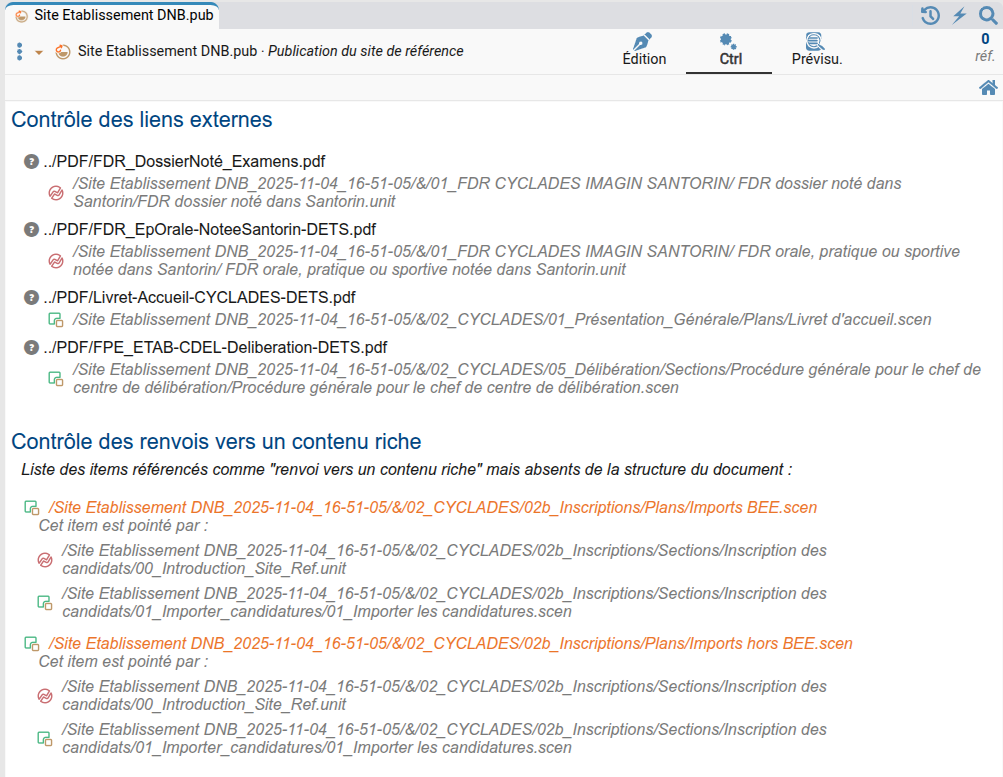Go to home via house icon

pos(988,88)
